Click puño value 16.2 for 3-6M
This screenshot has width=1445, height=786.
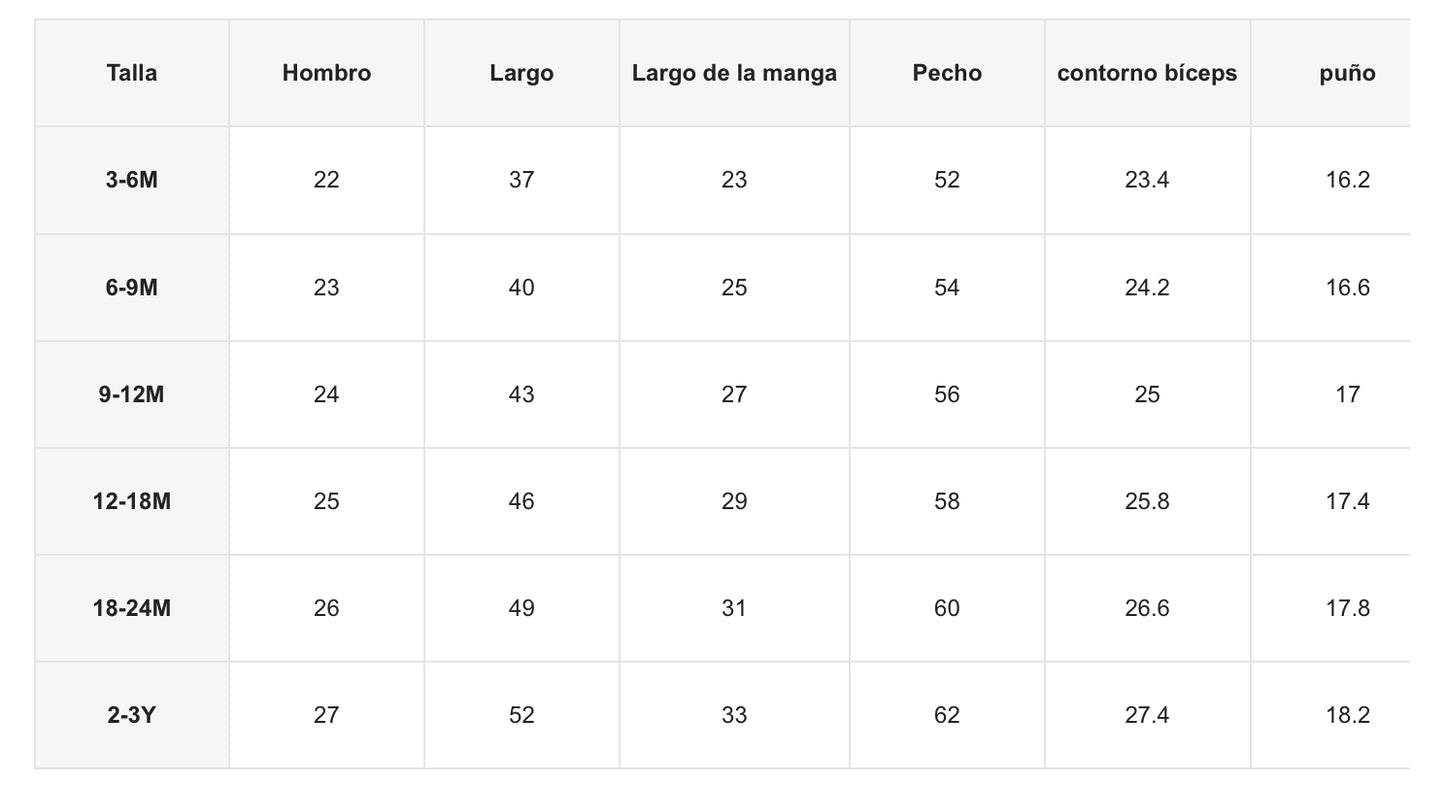(x=1347, y=180)
